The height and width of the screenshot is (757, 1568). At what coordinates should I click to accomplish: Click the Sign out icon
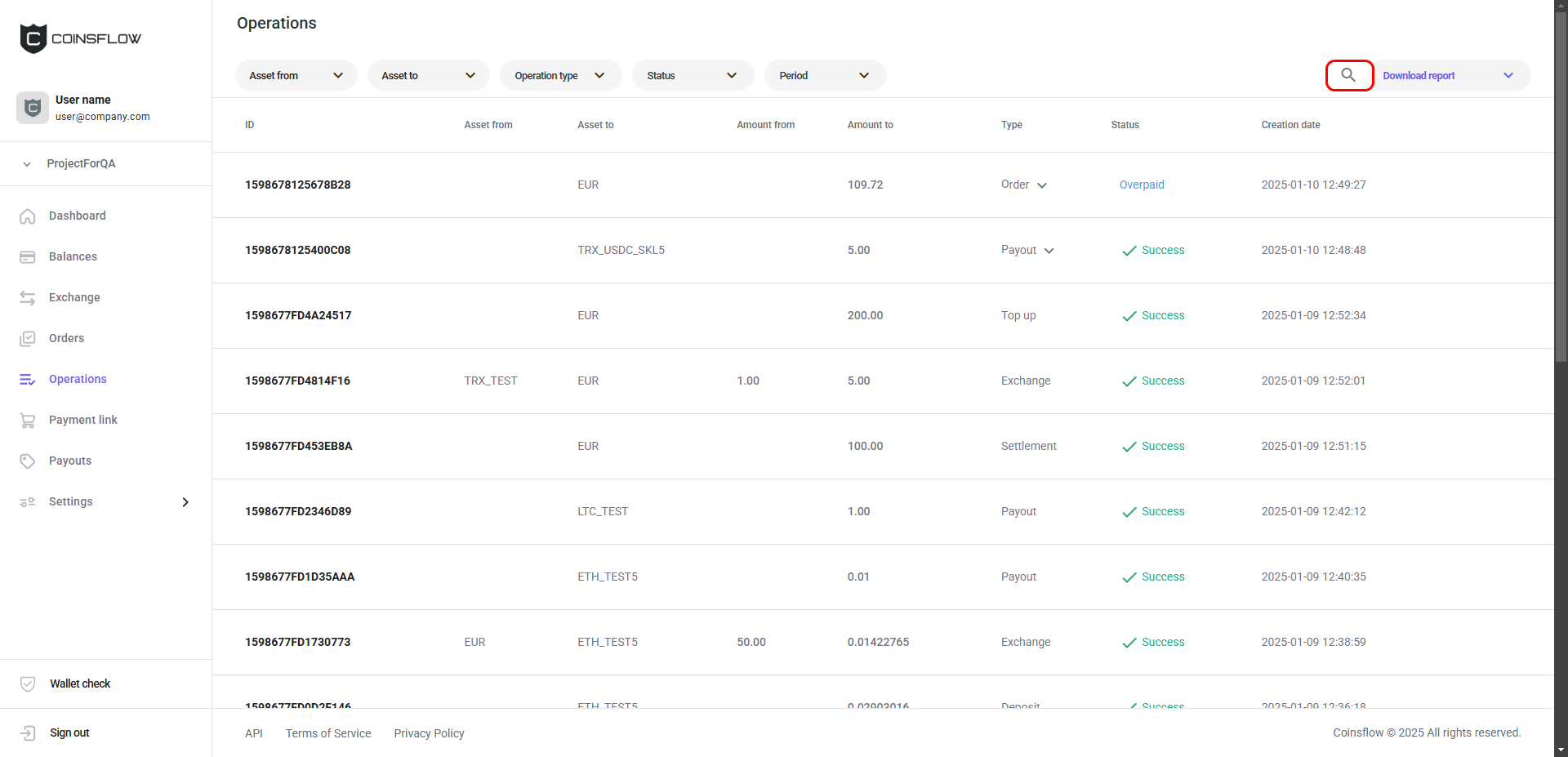(28, 733)
